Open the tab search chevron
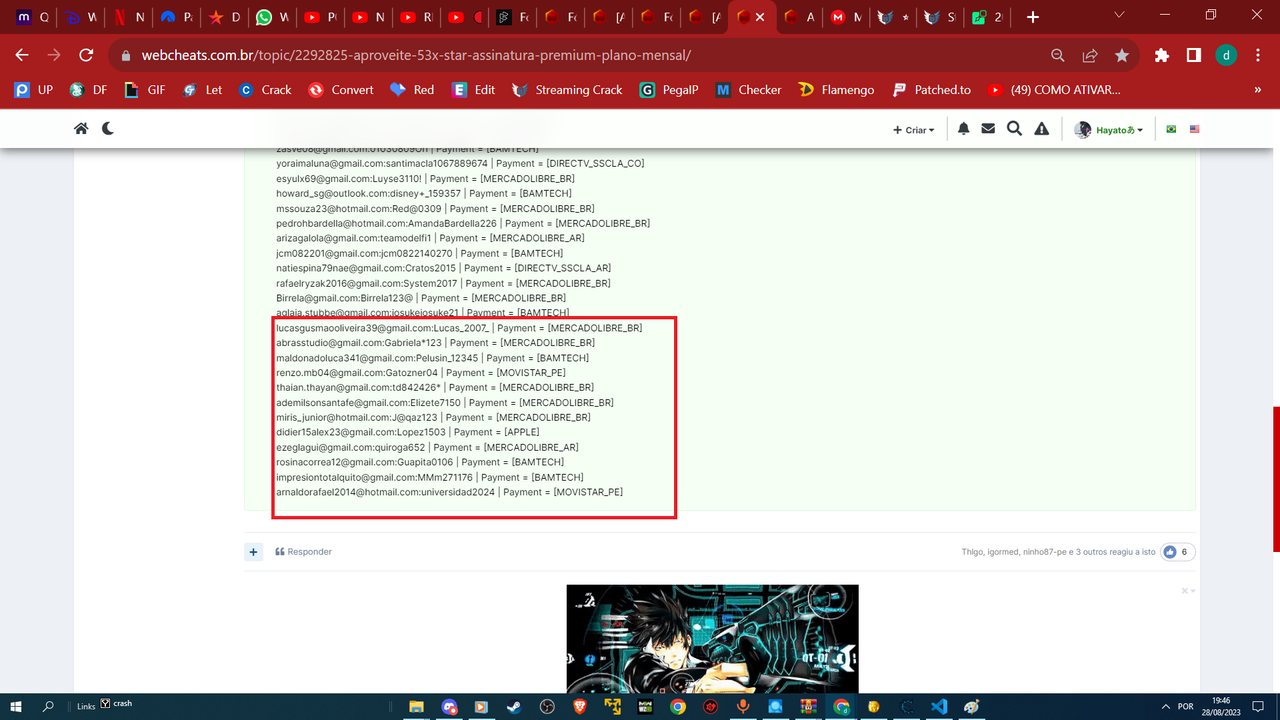This screenshot has height=720, width=1280. pos(1119,15)
